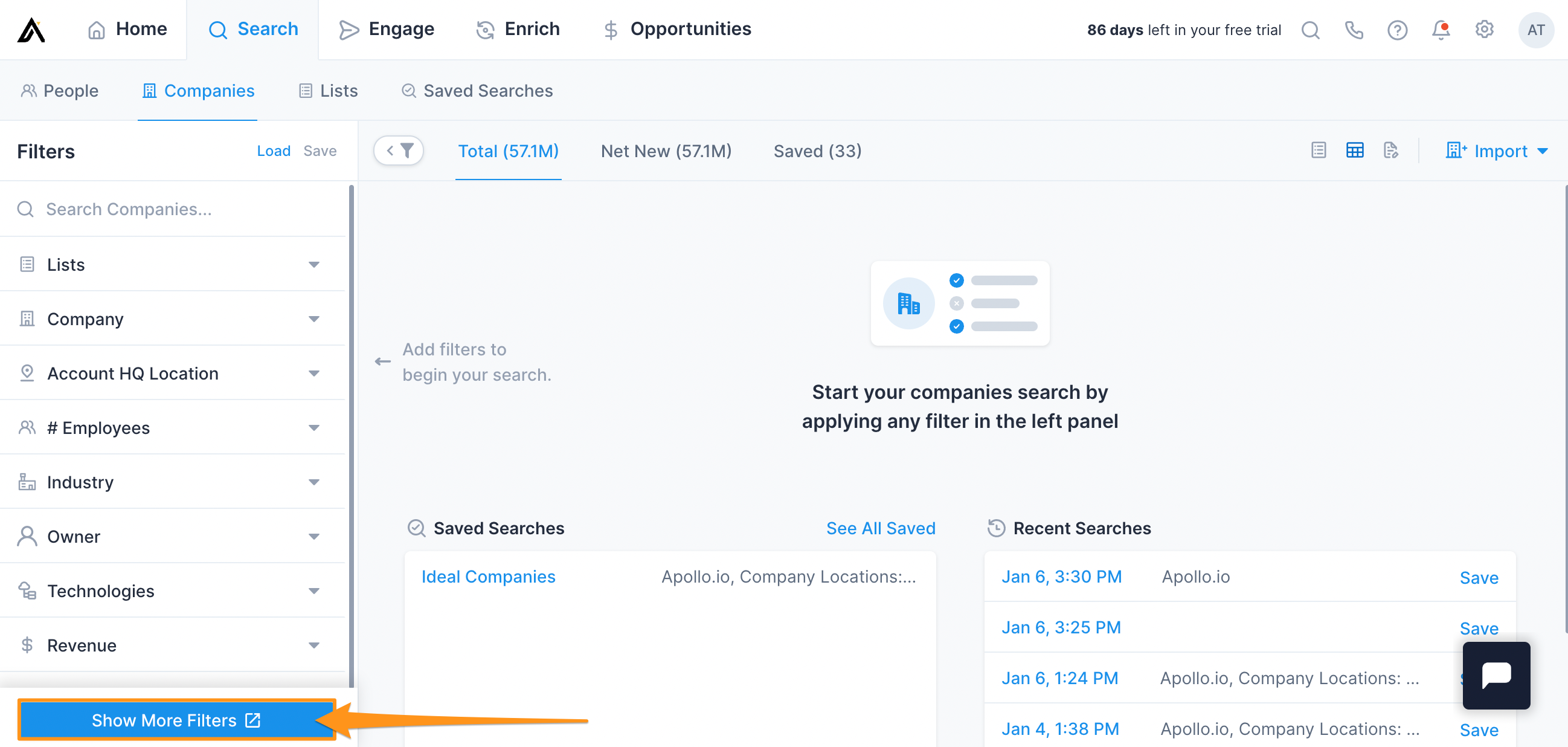1568x747 pixels.
Task: Open the Search tab
Action: pos(252,29)
